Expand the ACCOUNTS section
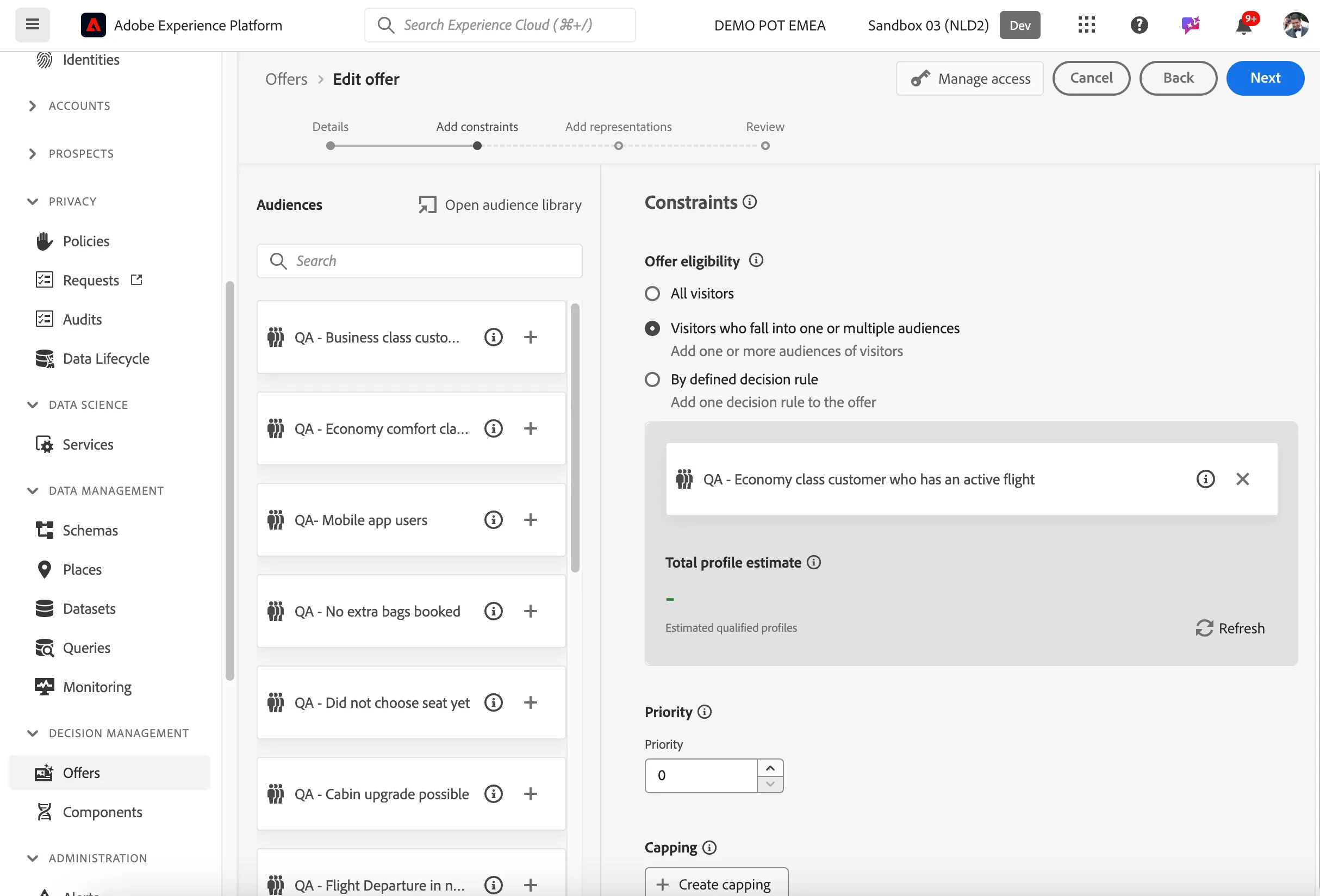This screenshot has height=896, width=1320. point(33,105)
